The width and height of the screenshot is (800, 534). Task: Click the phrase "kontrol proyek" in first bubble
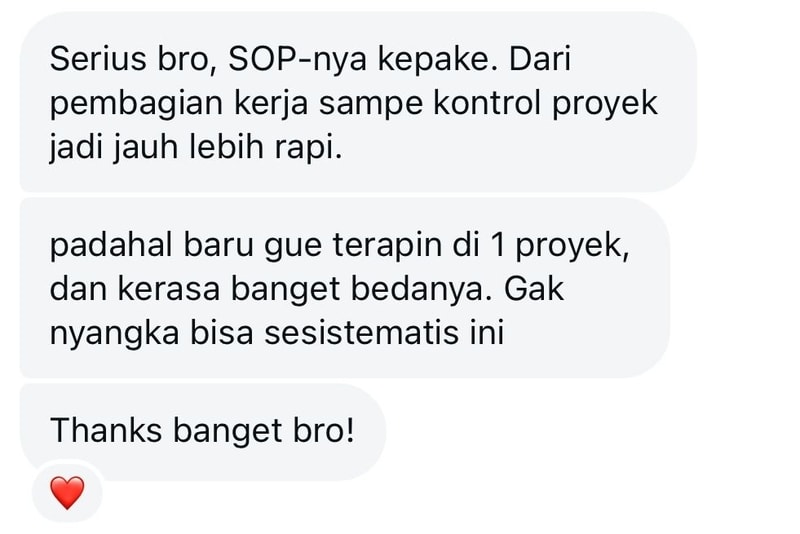coord(545,105)
